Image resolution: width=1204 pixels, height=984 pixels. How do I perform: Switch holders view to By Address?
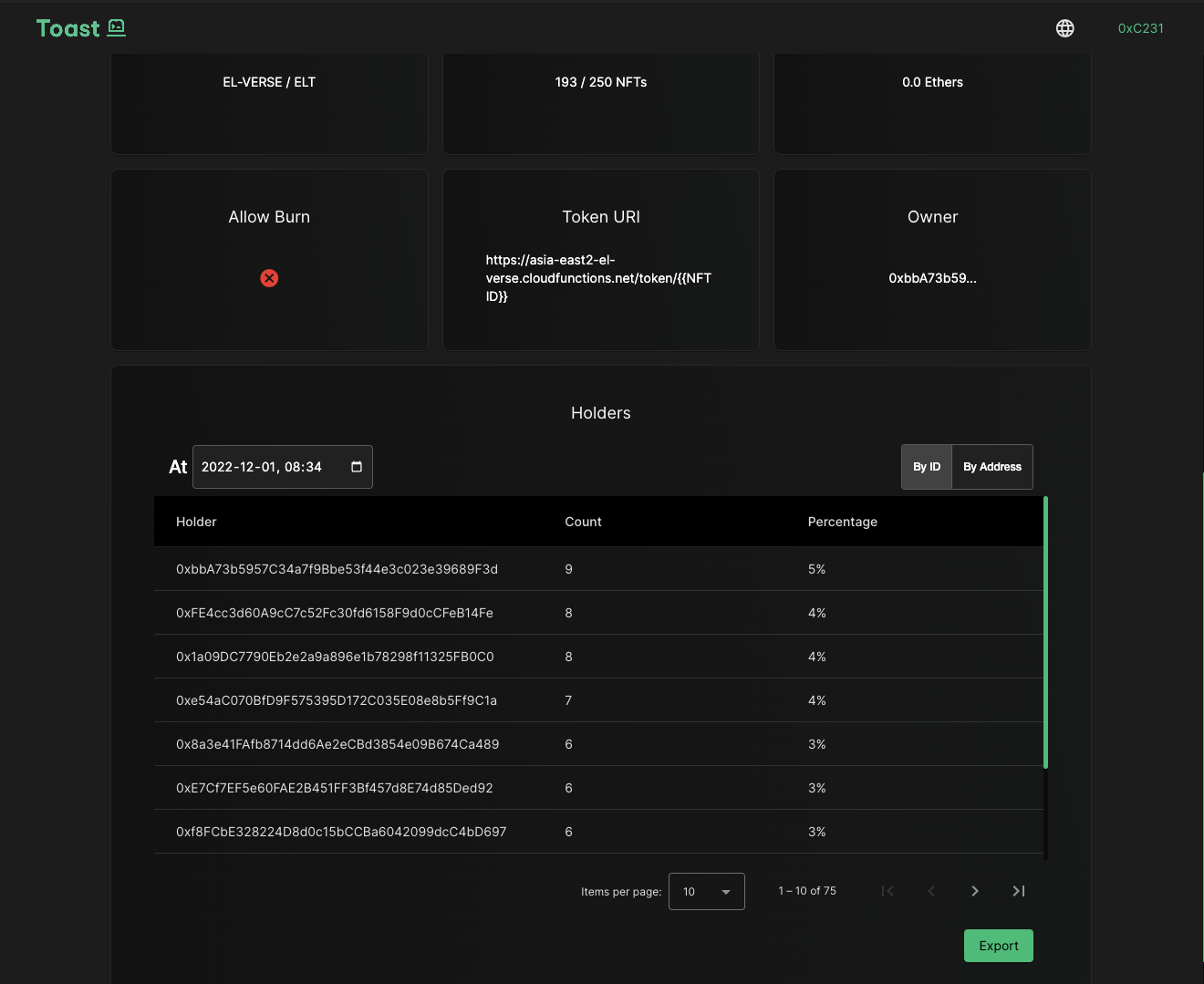(x=992, y=467)
